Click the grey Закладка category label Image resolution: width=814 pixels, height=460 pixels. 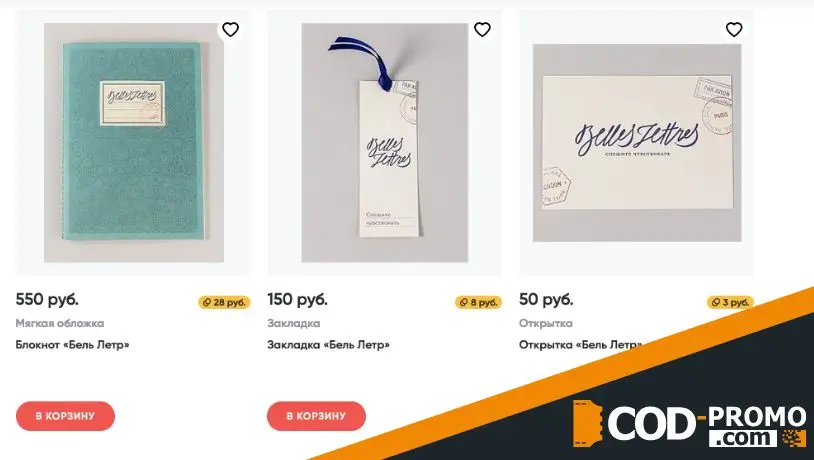[293, 323]
